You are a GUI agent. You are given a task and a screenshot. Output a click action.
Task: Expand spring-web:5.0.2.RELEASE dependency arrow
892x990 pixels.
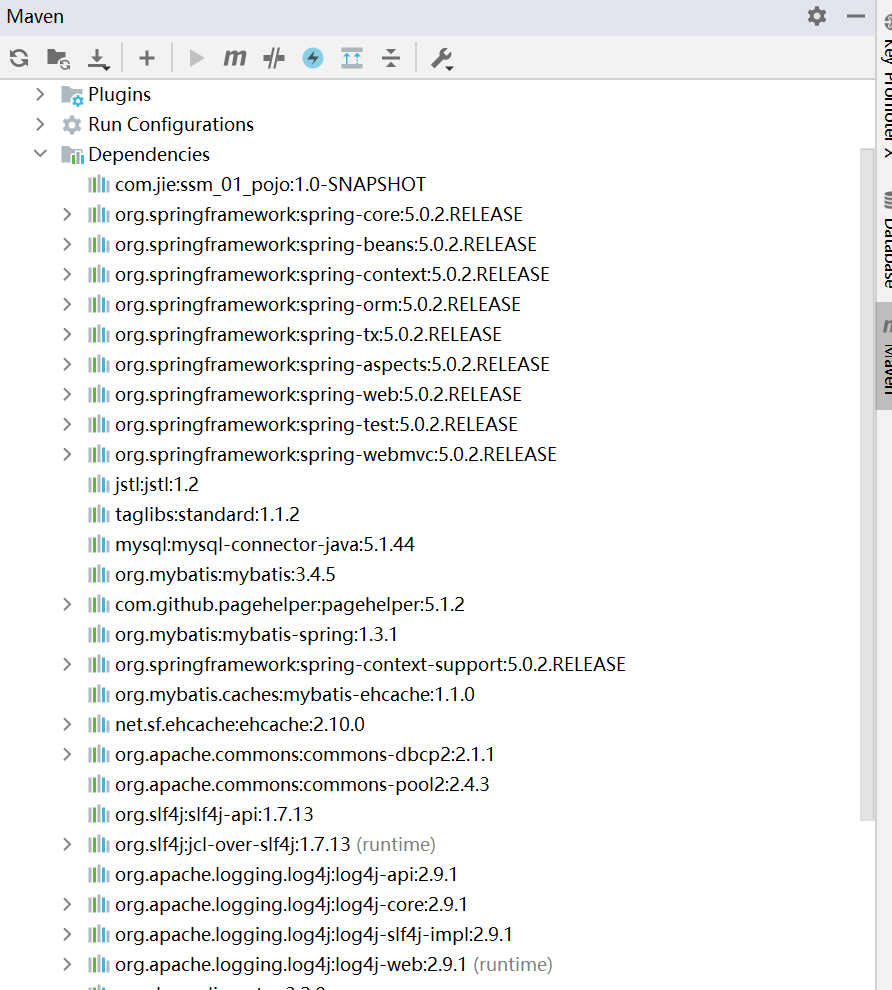tap(68, 395)
